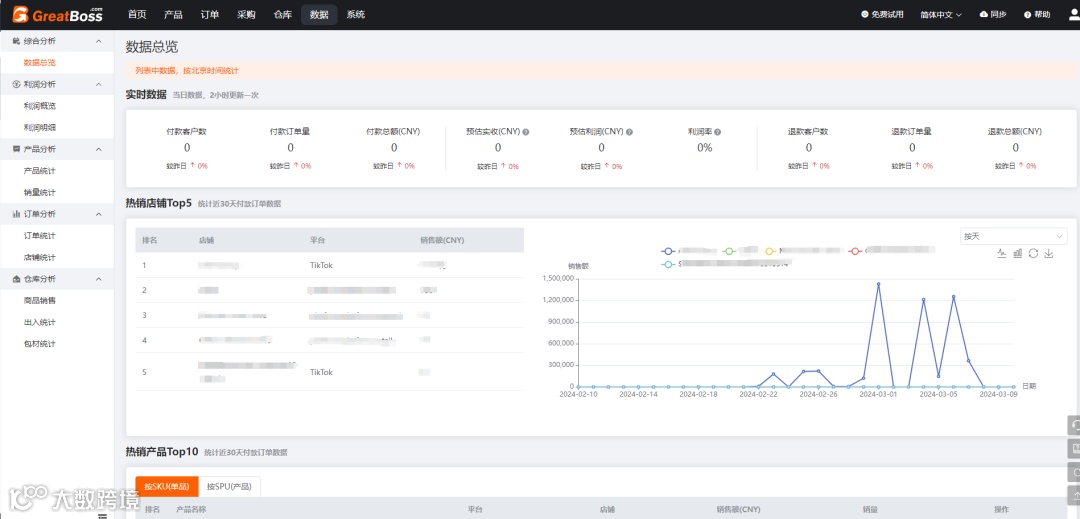Go to 首页 in top navigation
The height and width of the screenshot is (519, 1080).
coord(137,14)
